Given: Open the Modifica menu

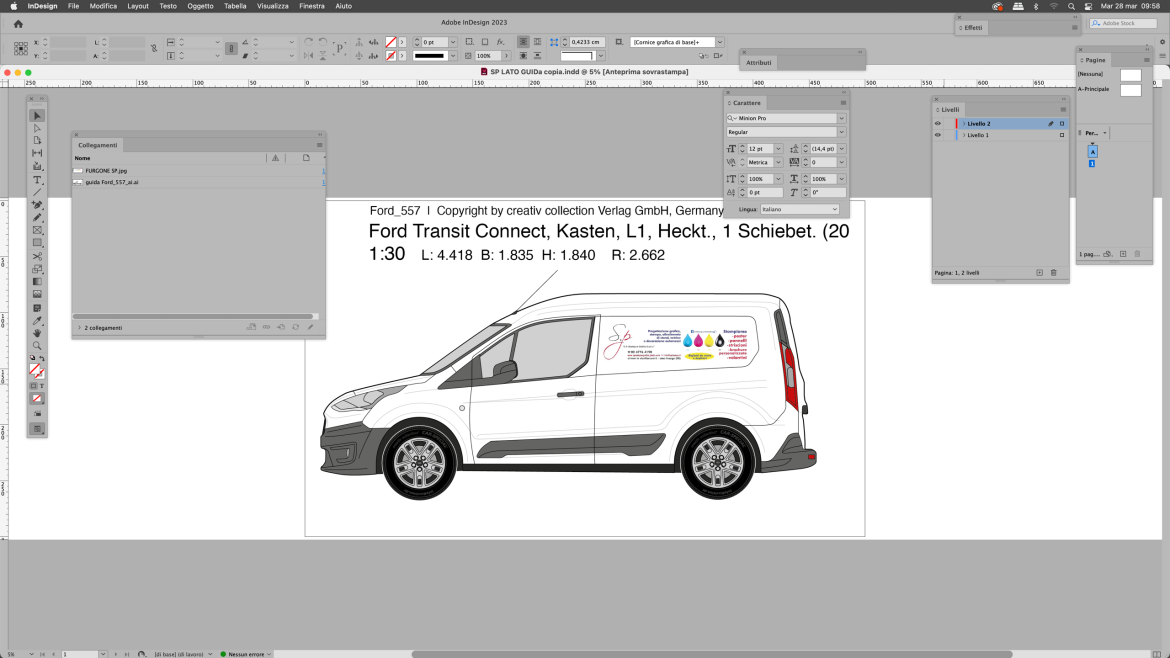Looking at the screenshot, I should [x=103, y=6].
